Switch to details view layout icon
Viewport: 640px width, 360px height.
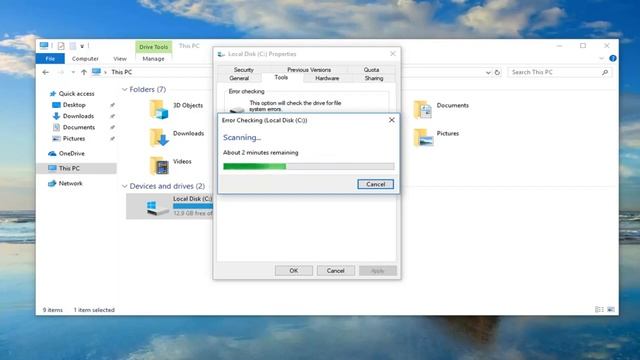599,310
